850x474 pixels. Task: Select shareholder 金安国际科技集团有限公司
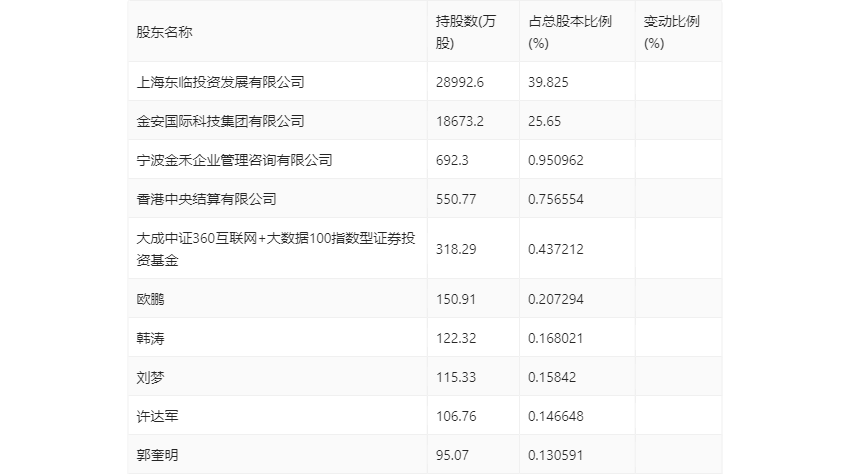point(220,121)
